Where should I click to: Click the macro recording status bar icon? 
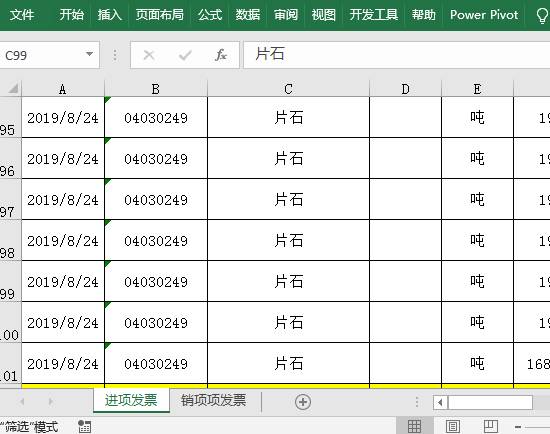point(85,426)
